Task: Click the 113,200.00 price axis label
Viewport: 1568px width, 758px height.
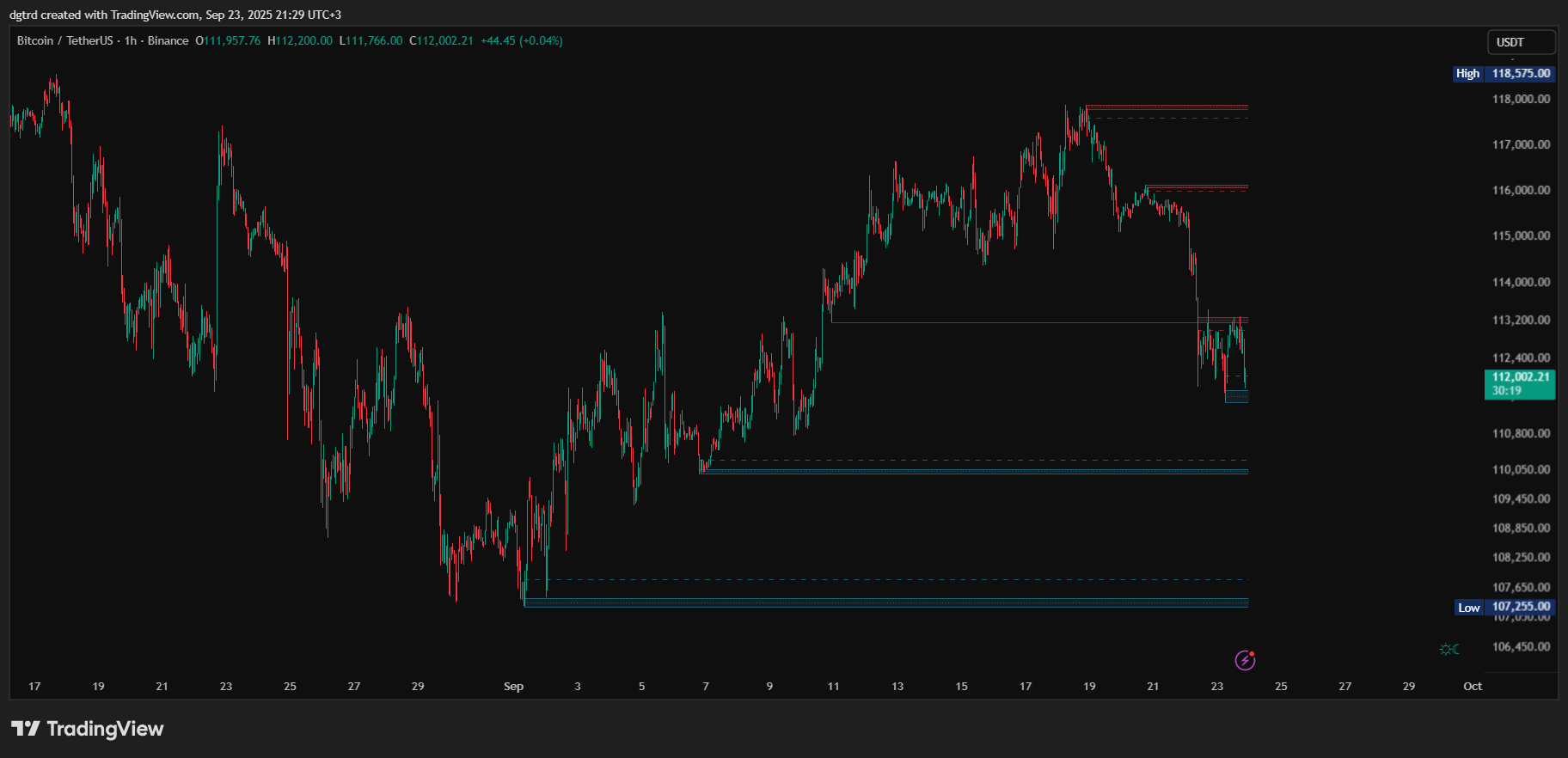Action: click(x=1521, y=320)
